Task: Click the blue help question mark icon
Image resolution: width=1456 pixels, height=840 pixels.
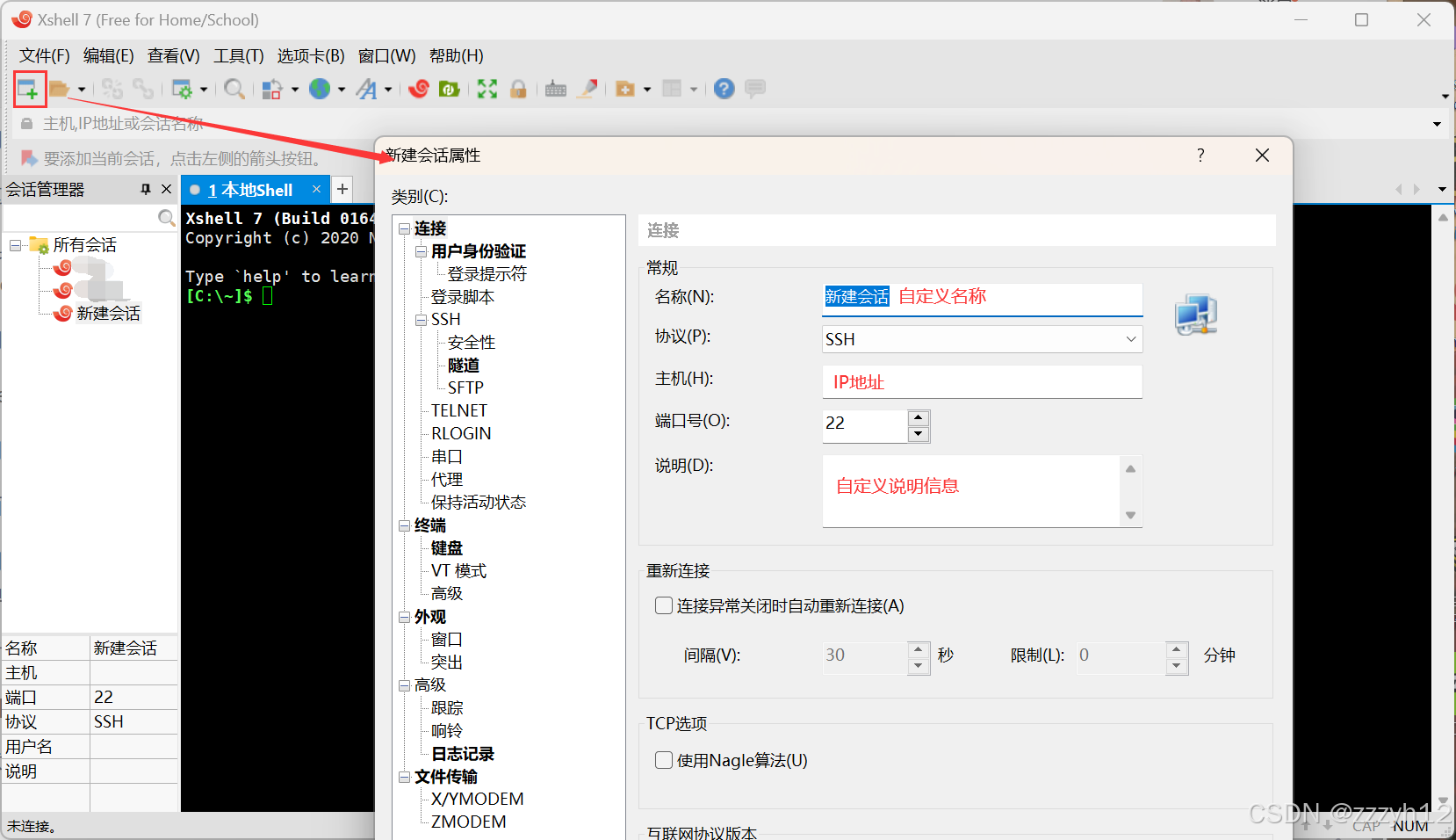Action: tap(724, 89)
